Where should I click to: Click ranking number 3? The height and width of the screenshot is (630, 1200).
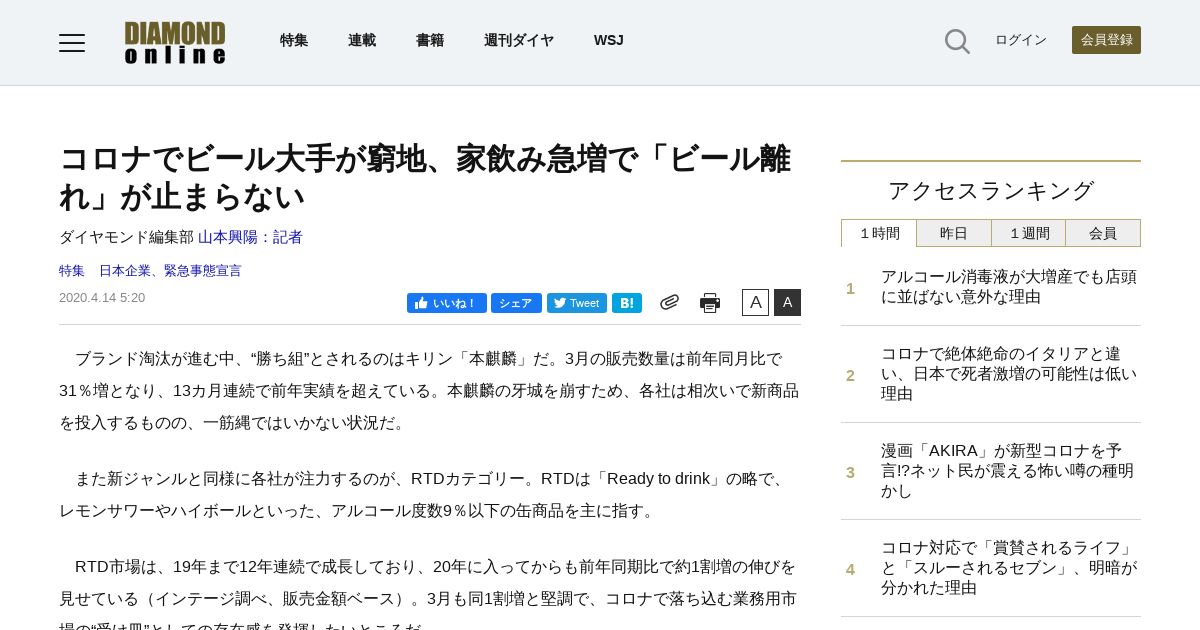851,473
